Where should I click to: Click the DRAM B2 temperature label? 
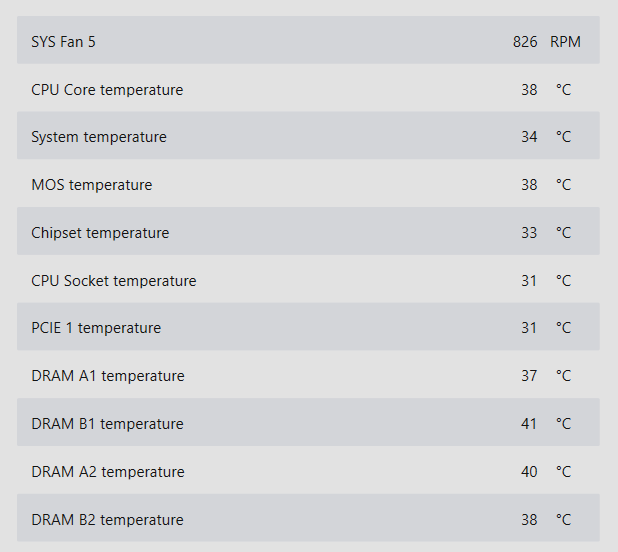pos(107,520)
